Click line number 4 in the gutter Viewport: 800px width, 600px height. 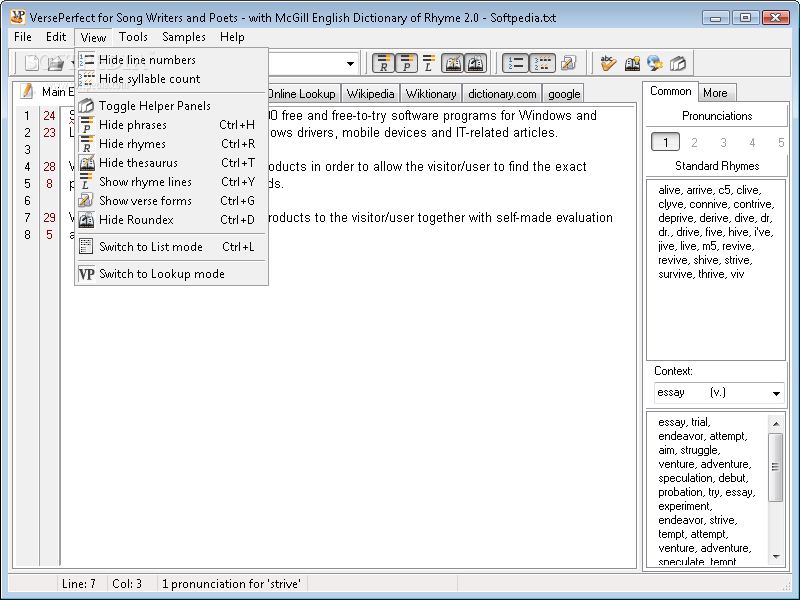click(27, 167)
